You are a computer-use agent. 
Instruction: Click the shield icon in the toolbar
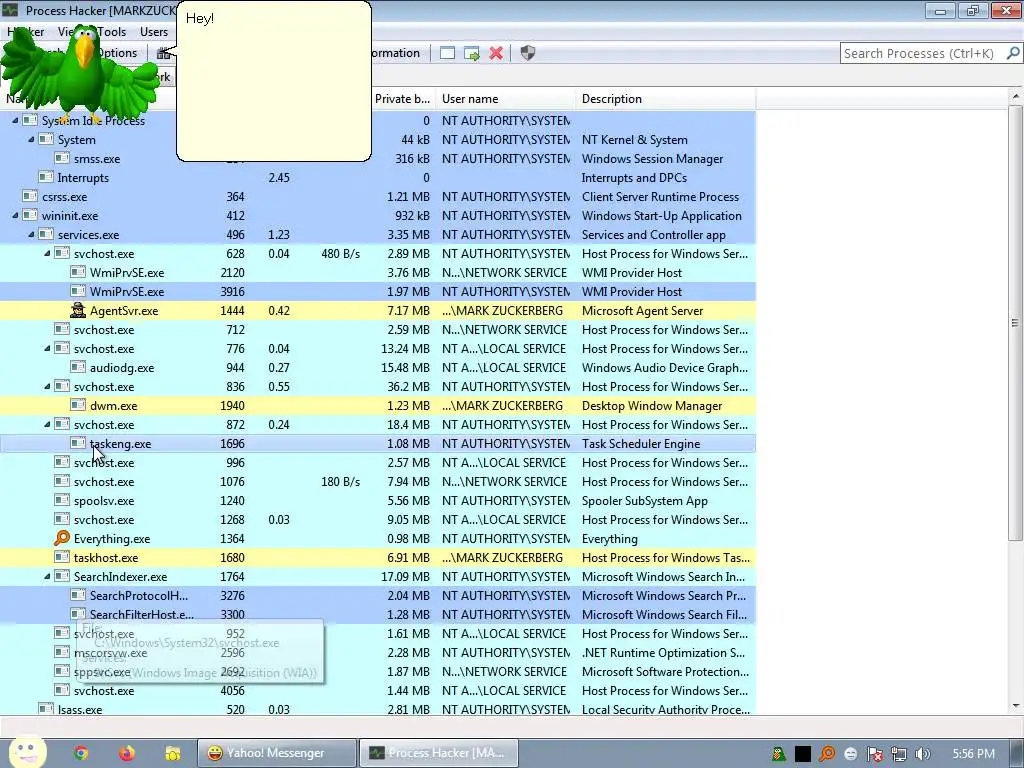click(528, 53)
